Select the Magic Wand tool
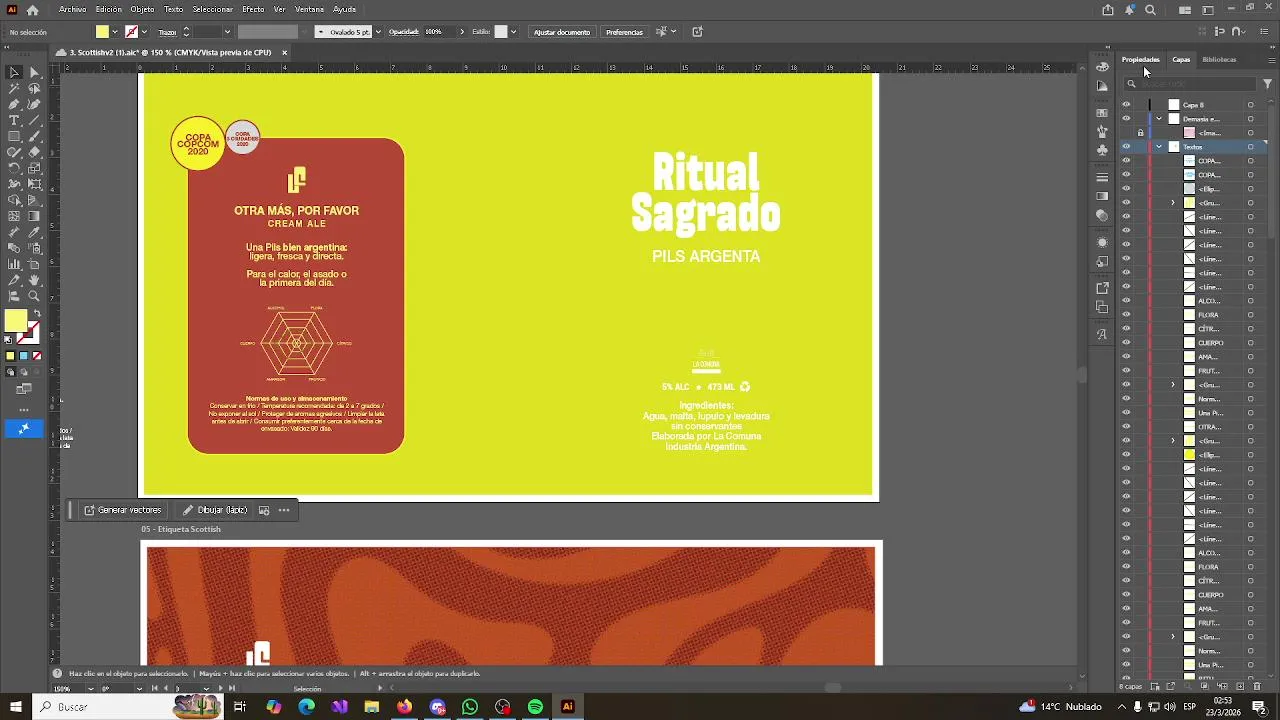Viewport: 1280px width, 720px height. tap(14, 88)
